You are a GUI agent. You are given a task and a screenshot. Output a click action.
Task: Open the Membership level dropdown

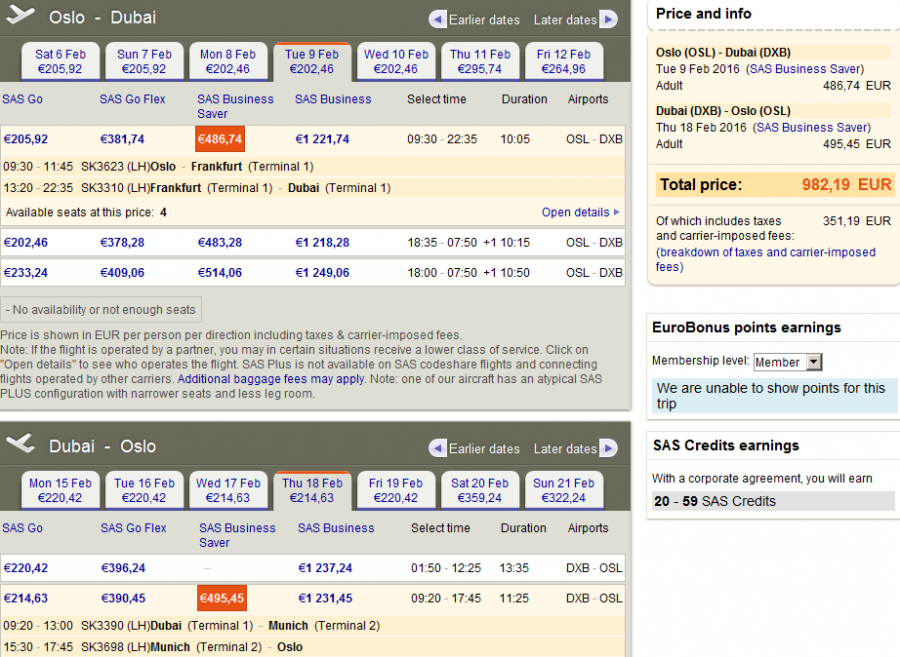[787, 362]
